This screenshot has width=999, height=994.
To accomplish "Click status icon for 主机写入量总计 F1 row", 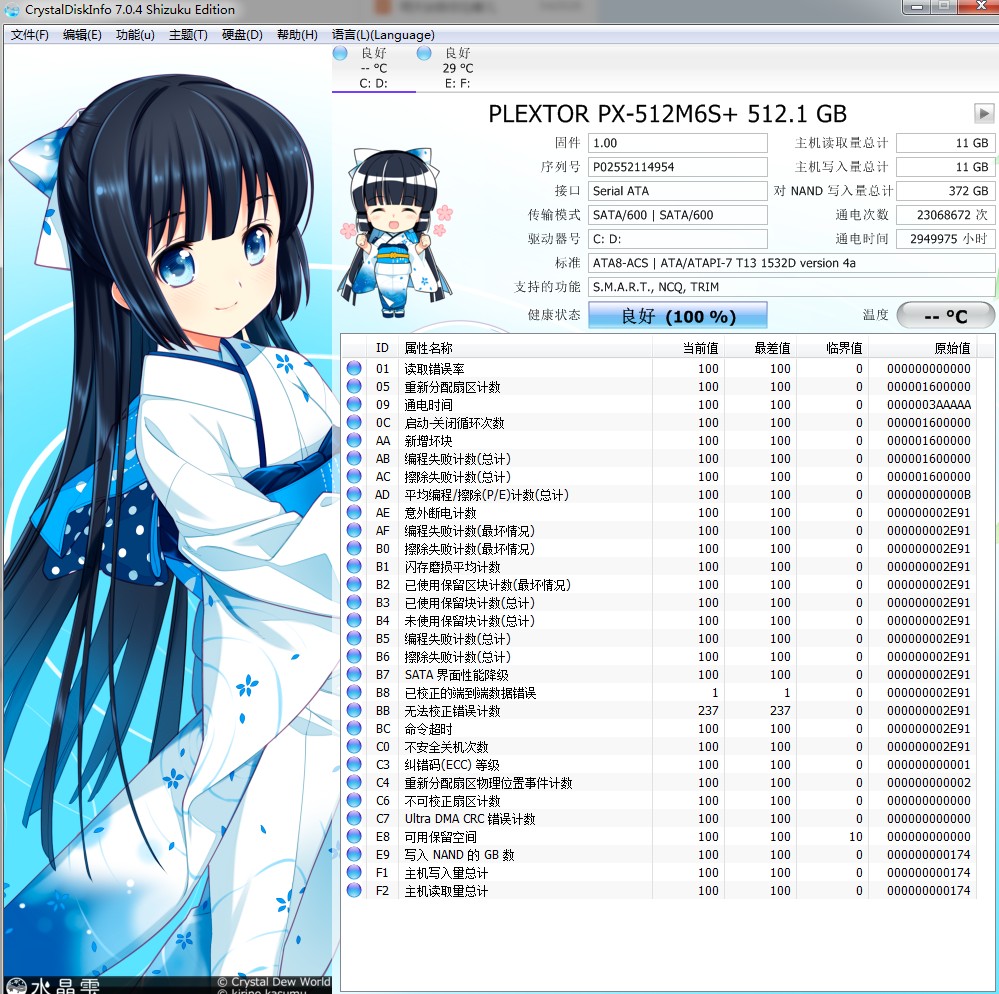I will tap(354, 872).
